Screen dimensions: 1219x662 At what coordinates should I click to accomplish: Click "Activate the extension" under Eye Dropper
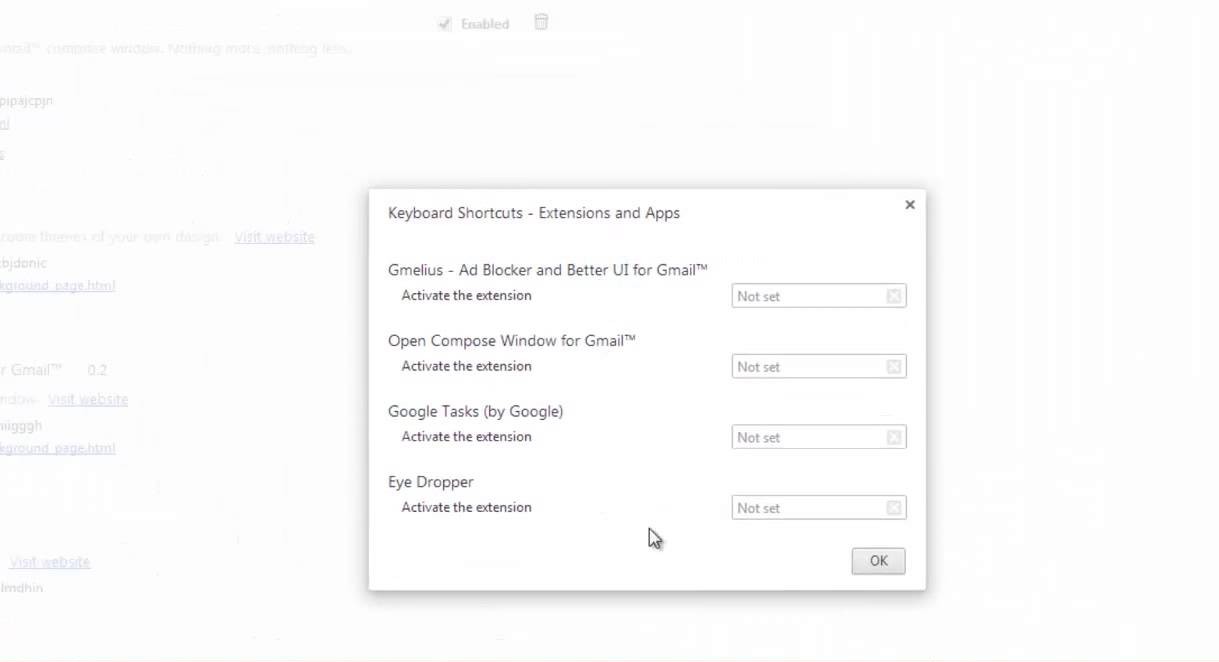(467, 508)
